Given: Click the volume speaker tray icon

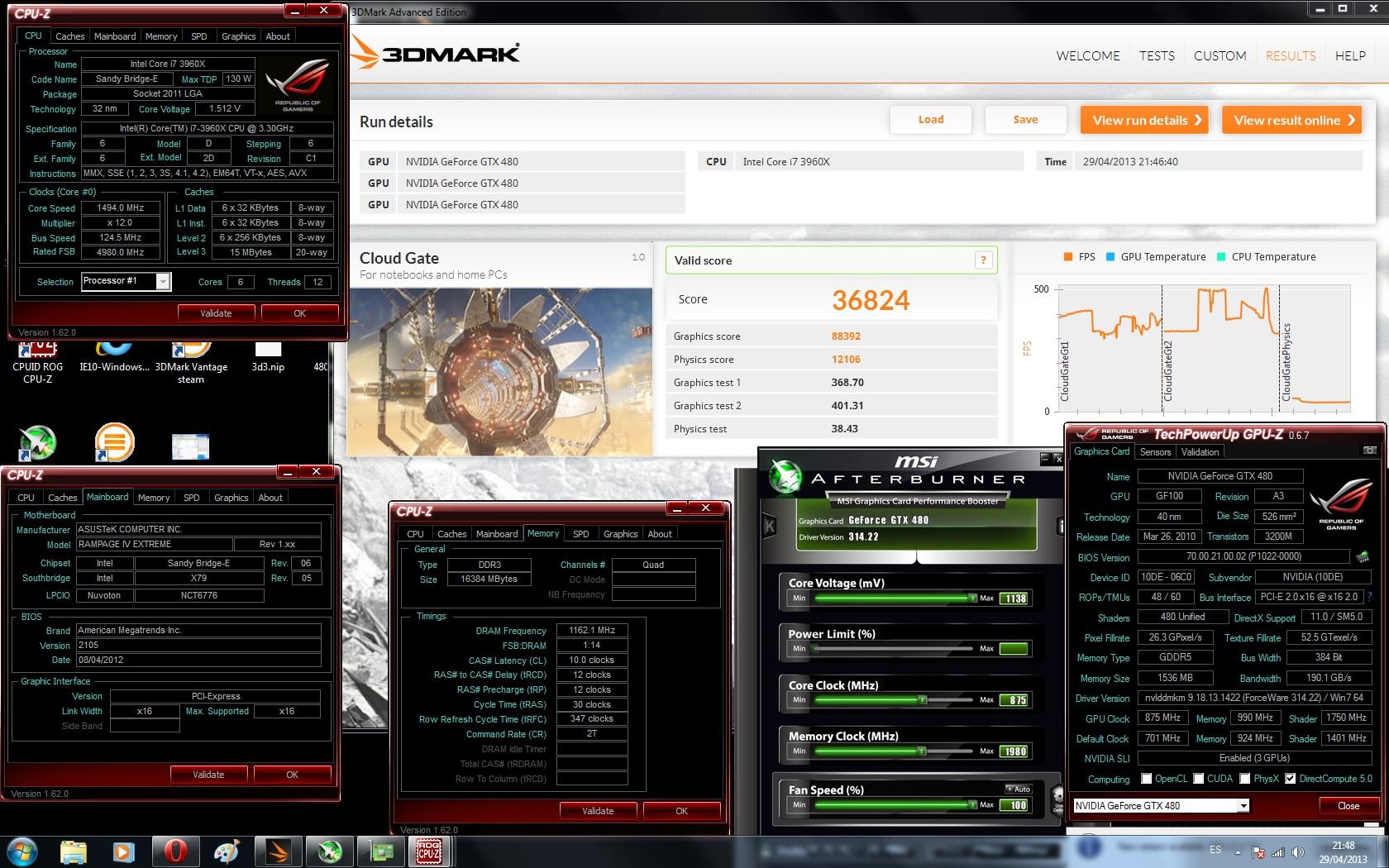Looking at the screenshot, I should [x=1297, y=852].
